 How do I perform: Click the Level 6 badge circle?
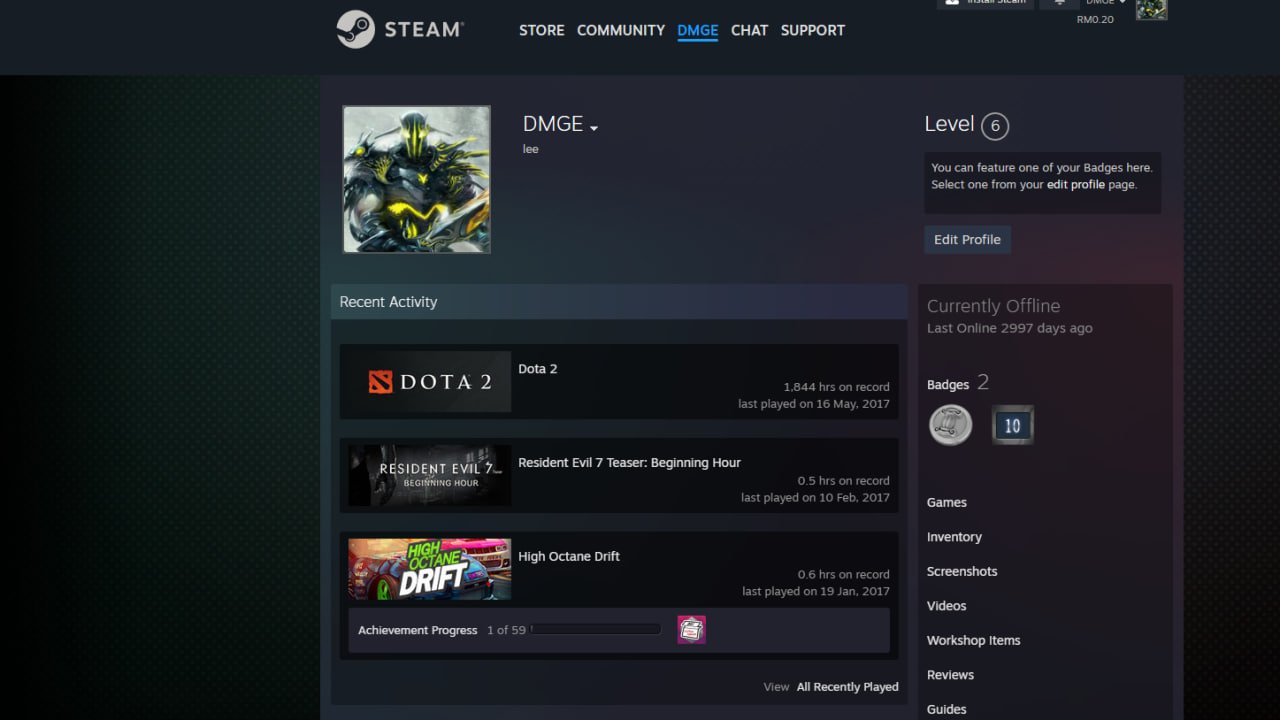[x=995, y=126]
